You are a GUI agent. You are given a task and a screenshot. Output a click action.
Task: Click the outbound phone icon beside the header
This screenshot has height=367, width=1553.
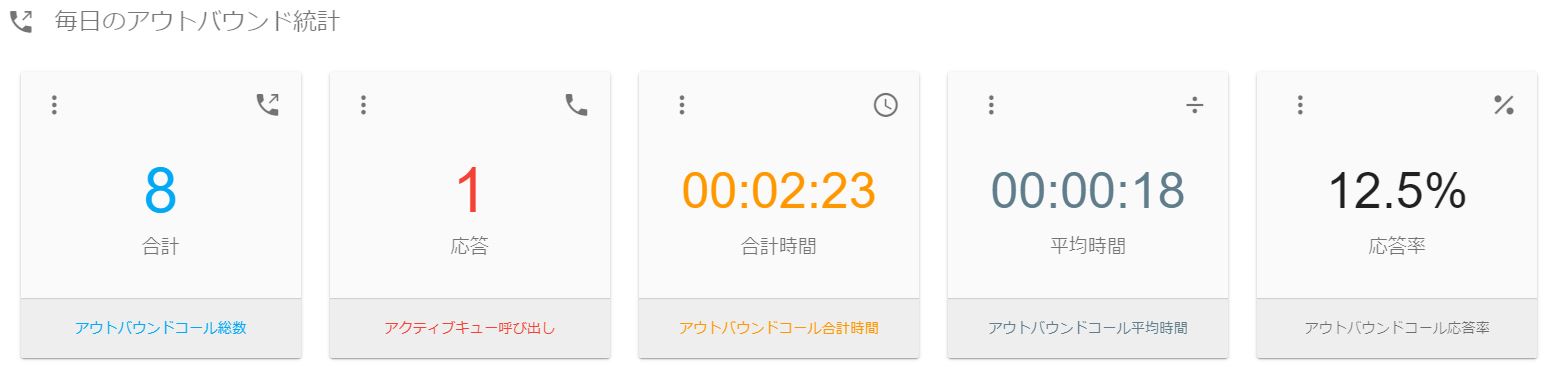point(21,21)
